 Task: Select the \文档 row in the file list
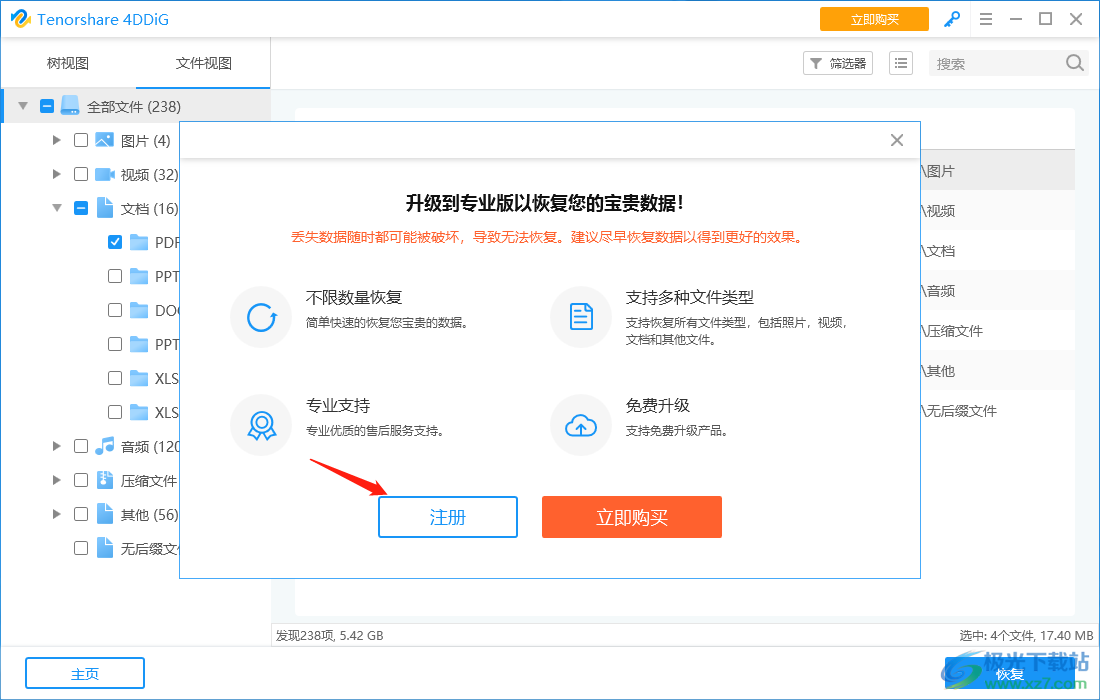click(997, 250)
